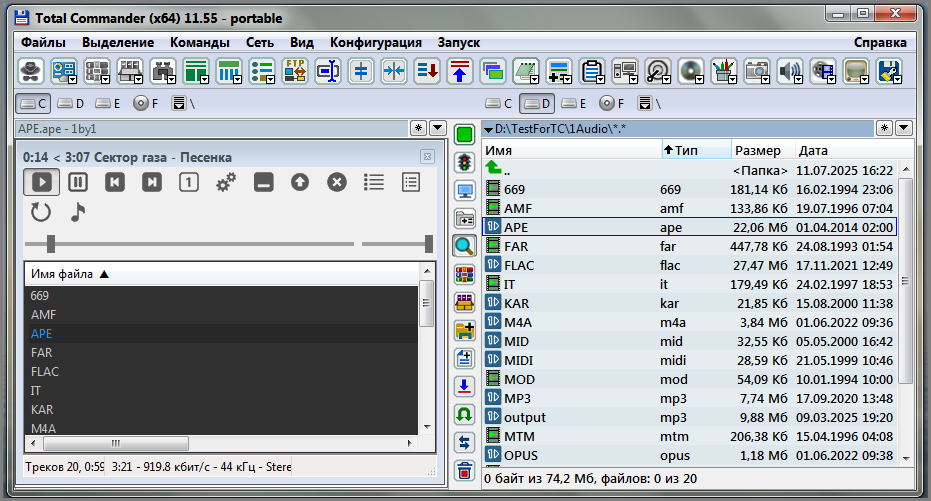This screenshot has height=501, width=931.
Task: Click the floppy disk with key toolbar icon
Action: [x=889, y=72]
